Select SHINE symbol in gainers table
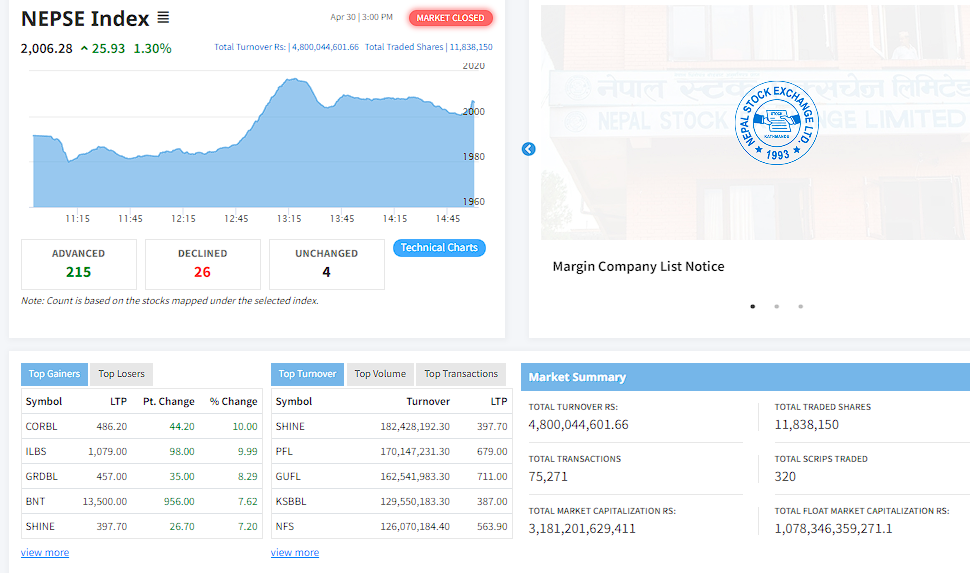 [x=40, y=527]
